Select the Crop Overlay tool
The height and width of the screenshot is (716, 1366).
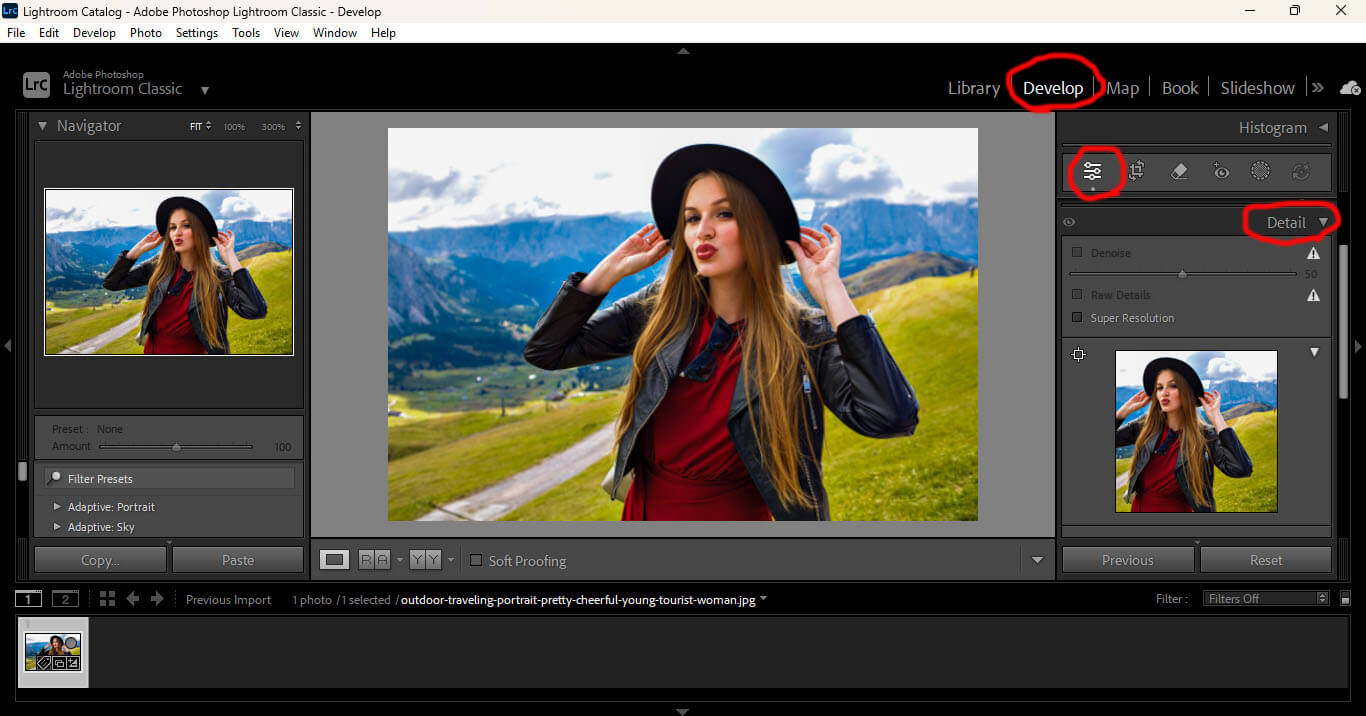tap(1137, 171)
